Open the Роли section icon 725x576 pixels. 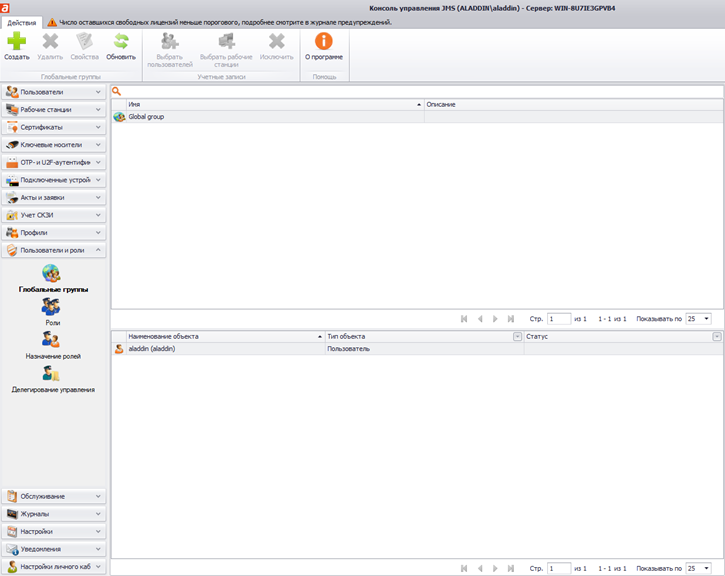click(x=52, y=306)
